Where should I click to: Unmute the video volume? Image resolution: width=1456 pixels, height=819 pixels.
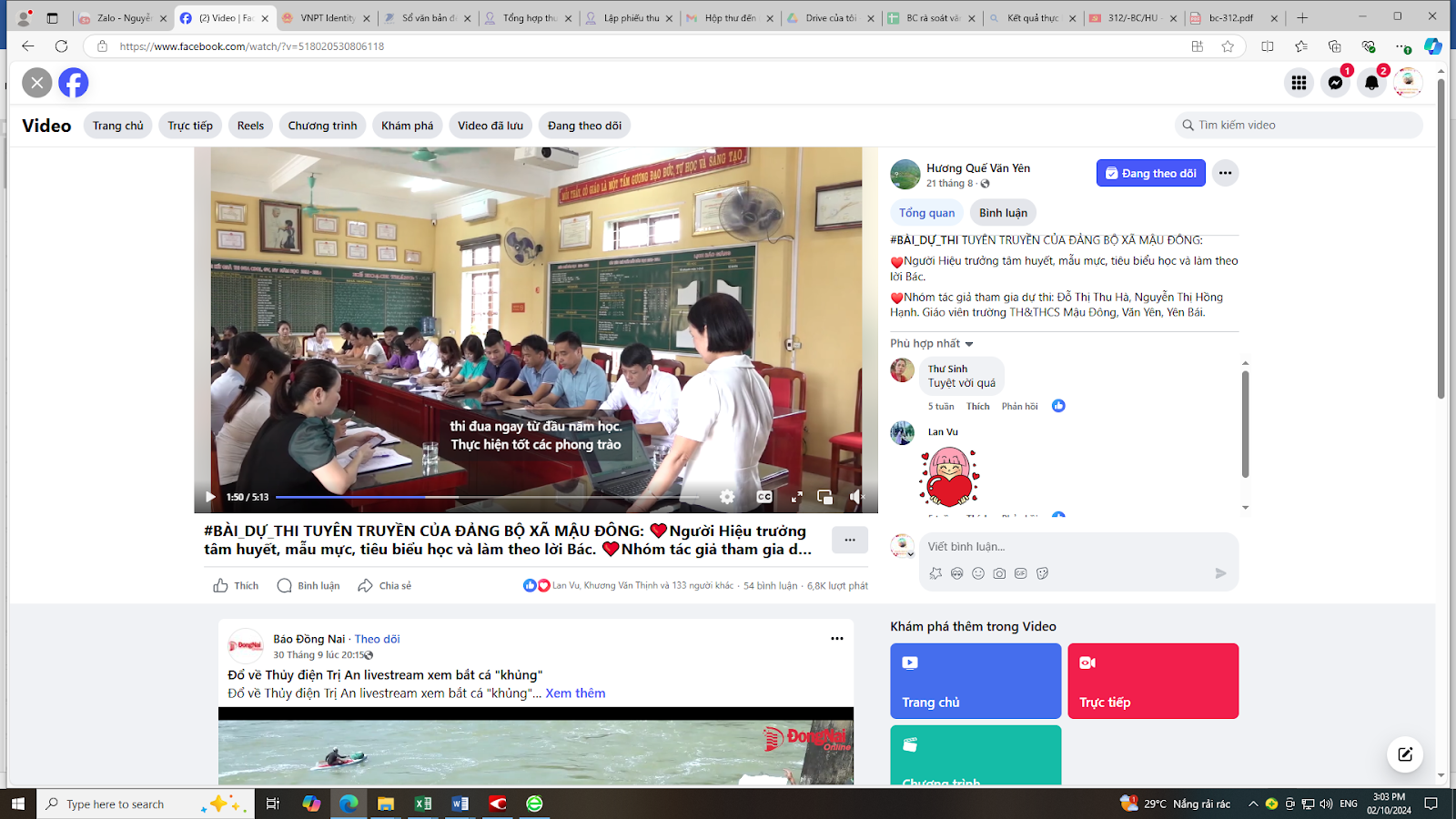tap(856, 497)
